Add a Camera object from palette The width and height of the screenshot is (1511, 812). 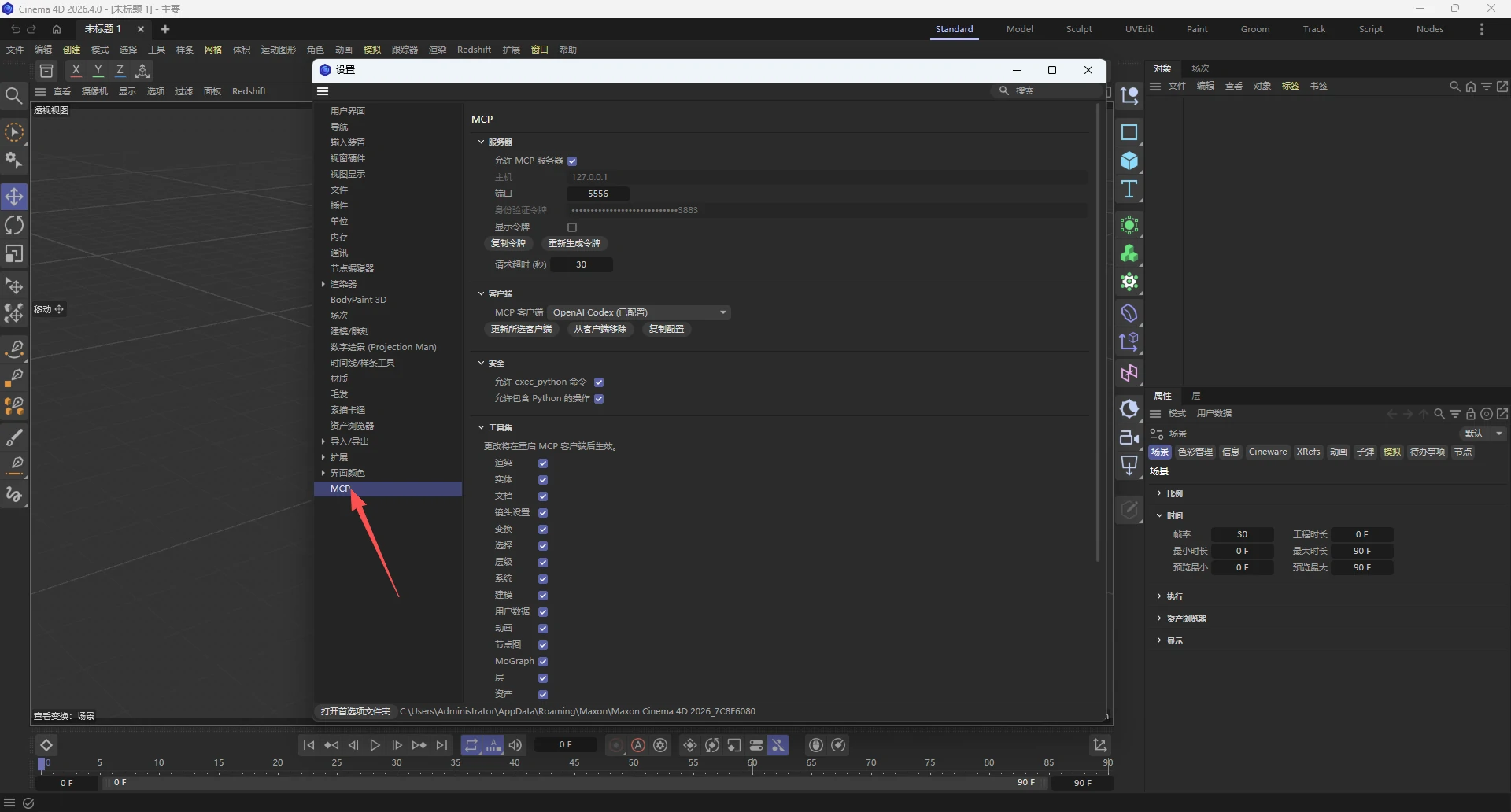pyautogui.click(x=1129, y=437)
